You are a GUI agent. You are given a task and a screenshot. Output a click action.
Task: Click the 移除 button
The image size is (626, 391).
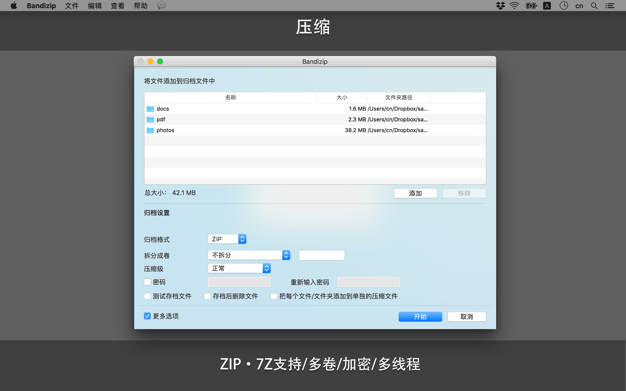[x=464, y=193]
